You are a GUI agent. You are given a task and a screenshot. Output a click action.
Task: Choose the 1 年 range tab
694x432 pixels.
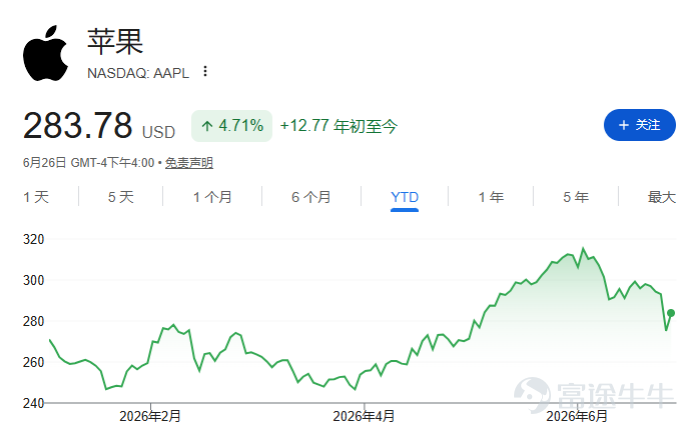coord(491,197)
